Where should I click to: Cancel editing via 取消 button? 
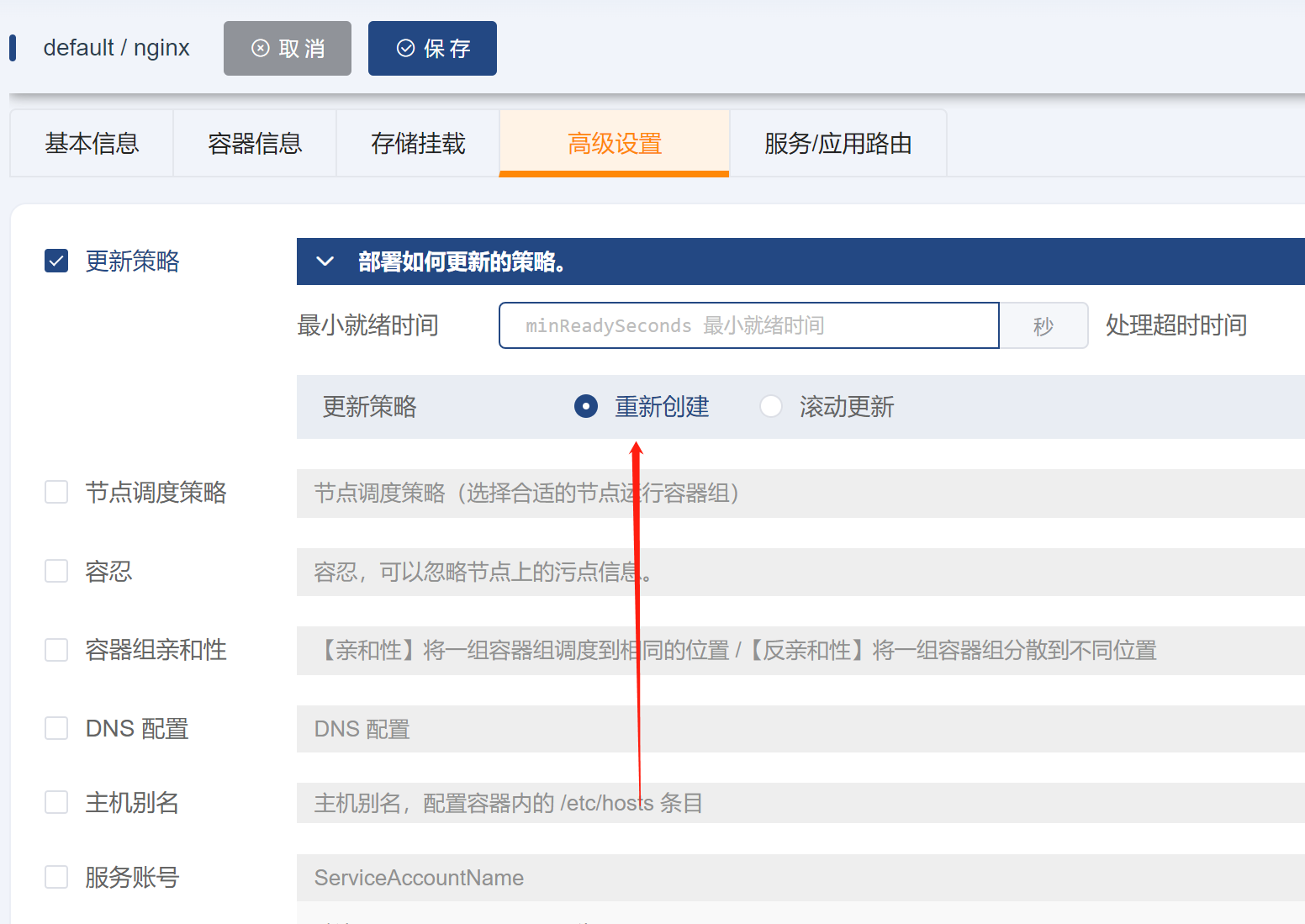(287, 48)
